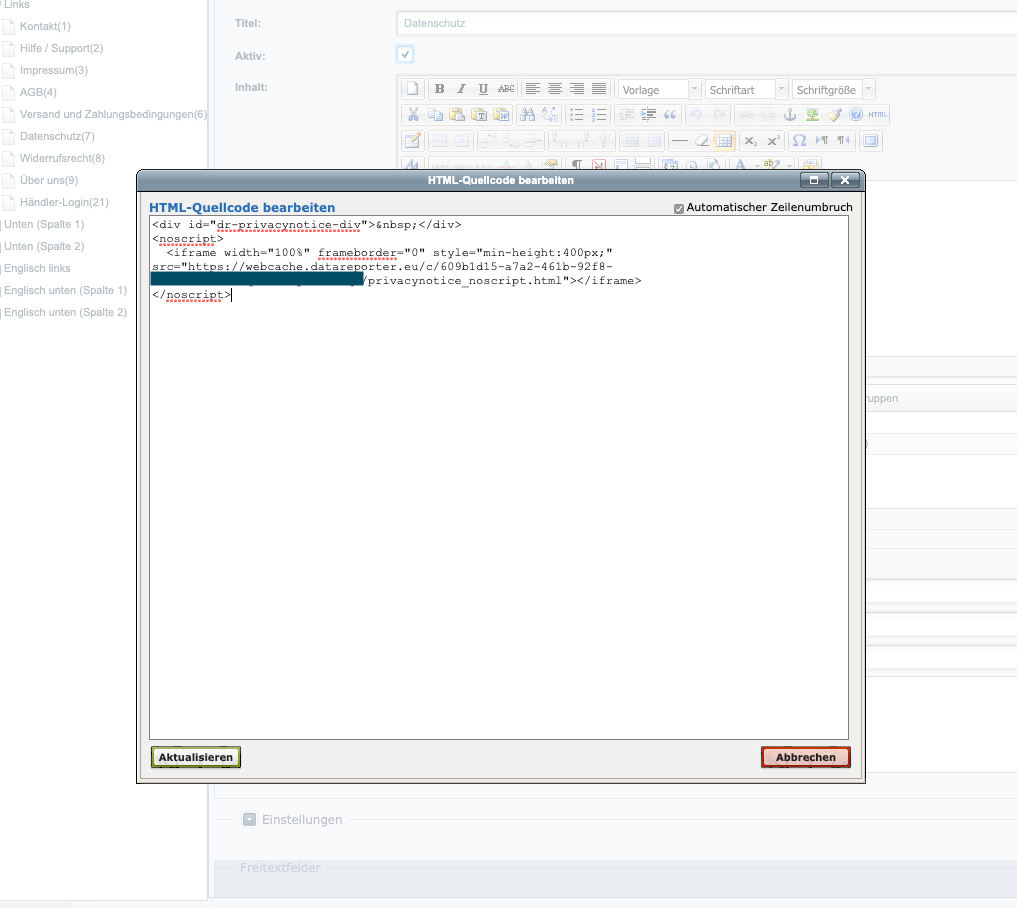Uncheck the Aktiv setting for the page
The height and width of the screenshot is (908, 1017).
(x=404, y=55)
